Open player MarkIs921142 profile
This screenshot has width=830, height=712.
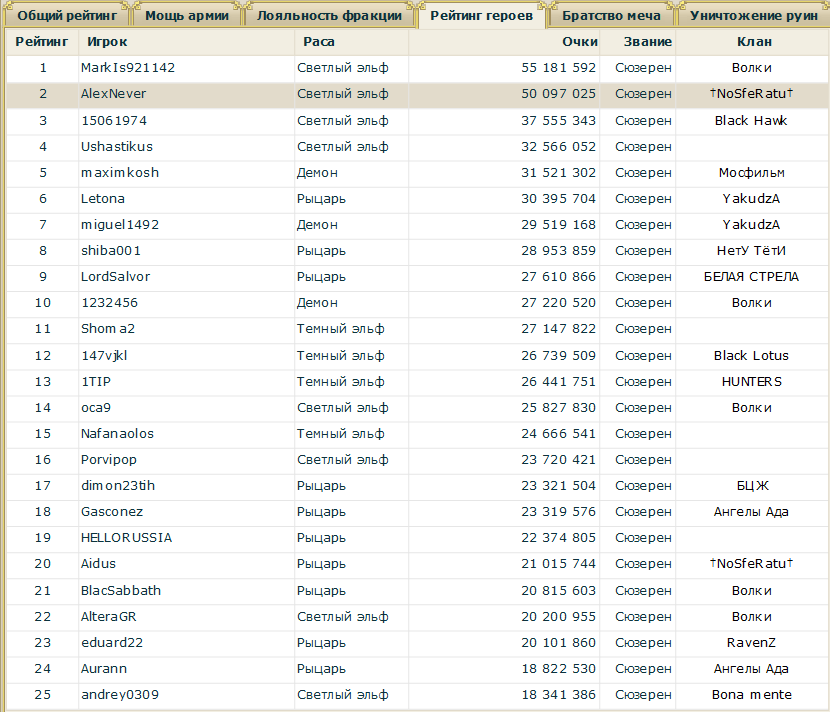[128, 68]
